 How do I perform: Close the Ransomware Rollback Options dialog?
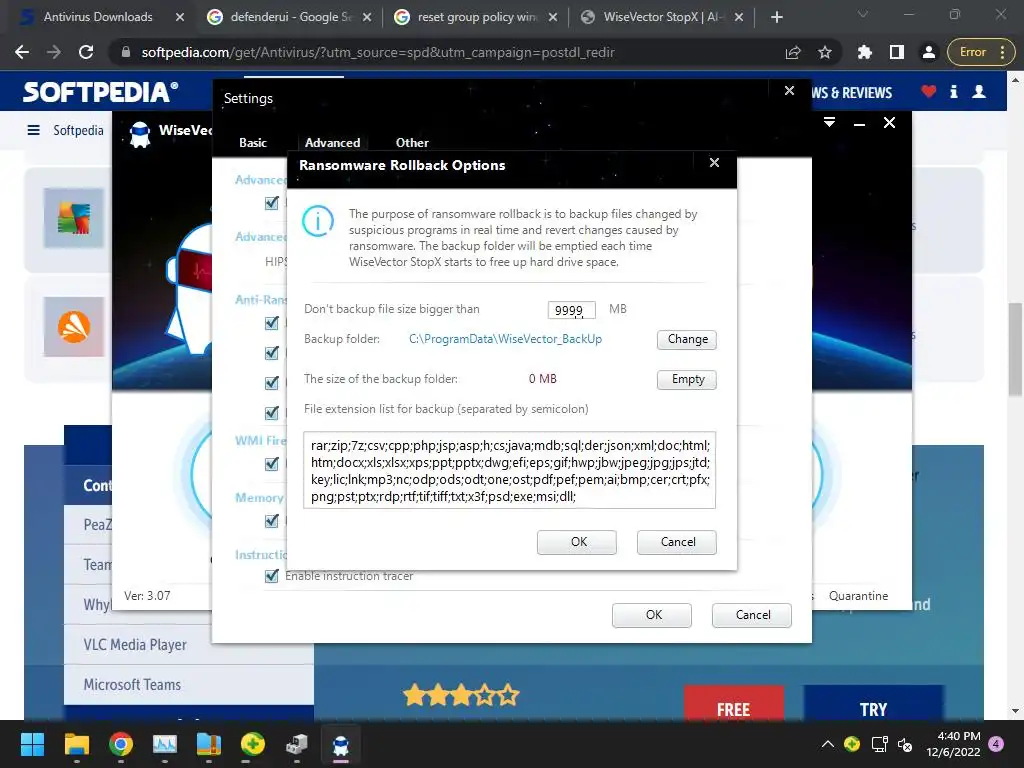[714, 163]
